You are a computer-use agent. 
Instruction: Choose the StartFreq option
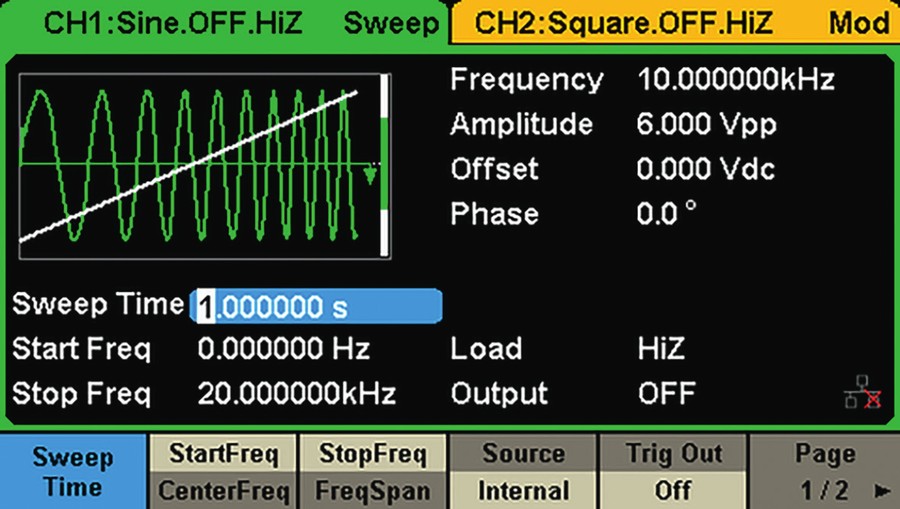[x=223, y=453]
